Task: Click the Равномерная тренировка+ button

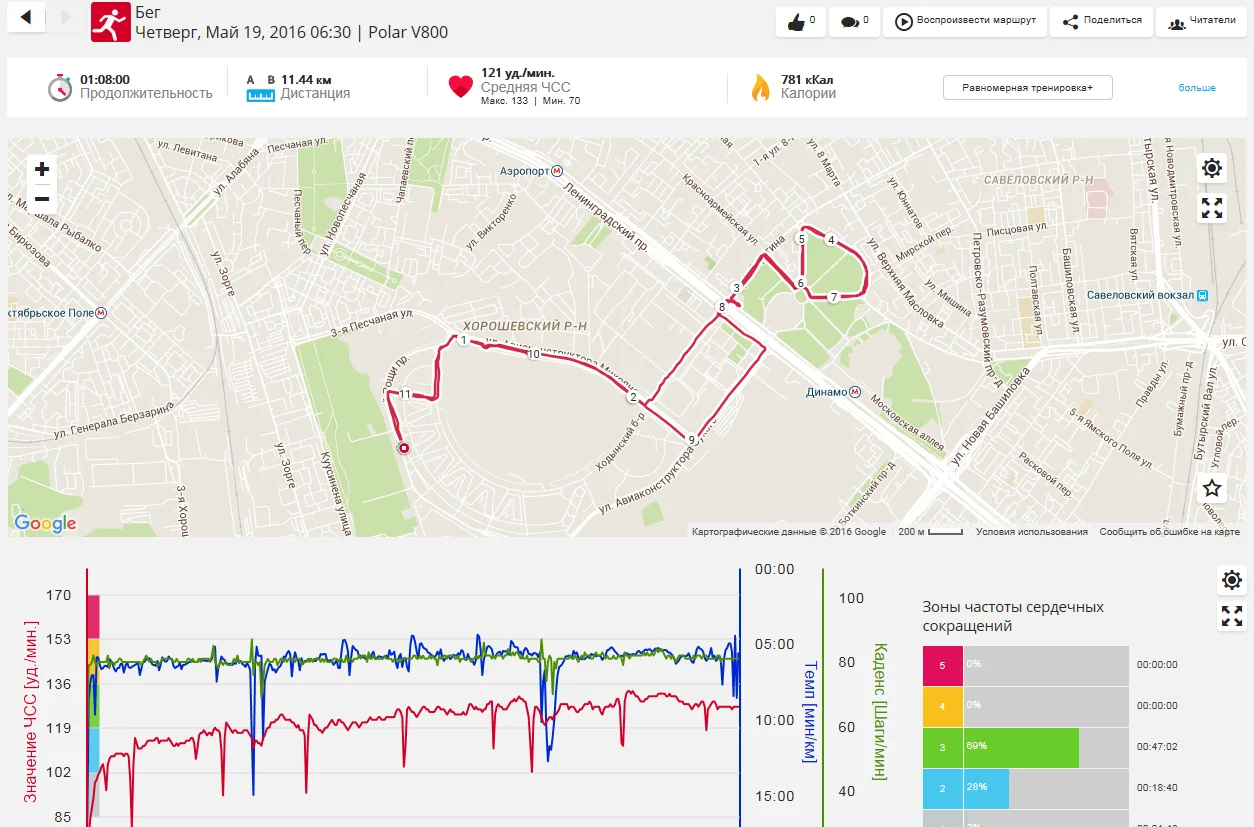Action: (1027, 88)
